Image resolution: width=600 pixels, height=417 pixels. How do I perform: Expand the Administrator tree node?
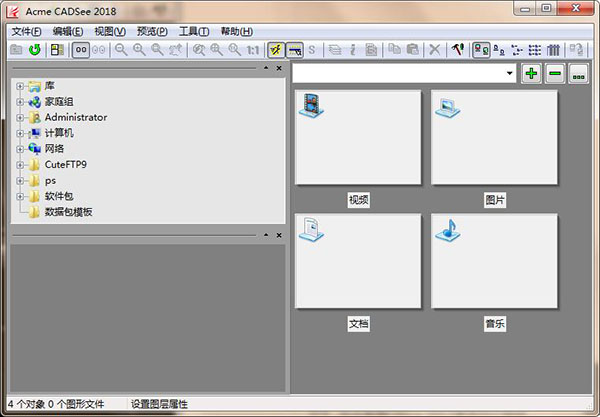pos(20,118)
